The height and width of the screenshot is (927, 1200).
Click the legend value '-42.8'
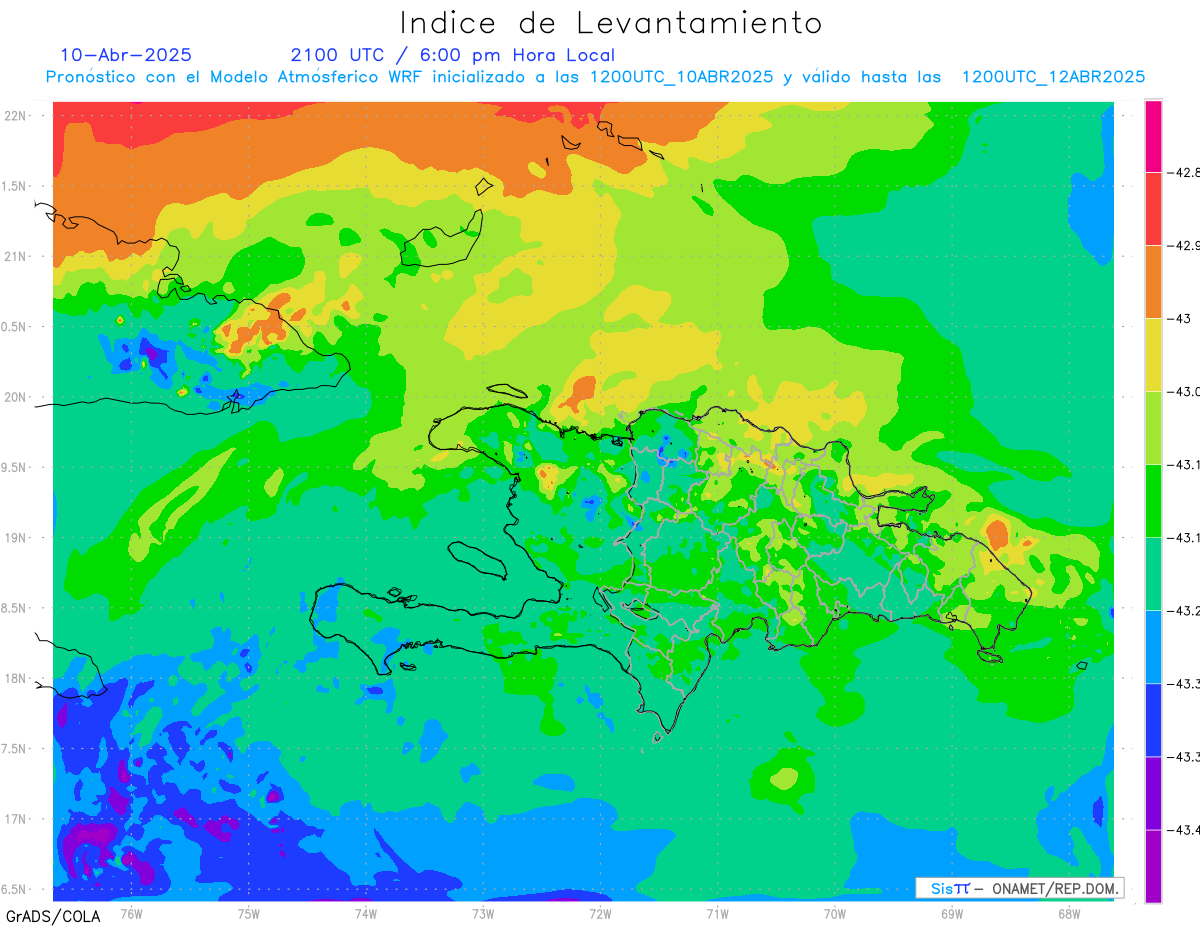coord(1186,173)
